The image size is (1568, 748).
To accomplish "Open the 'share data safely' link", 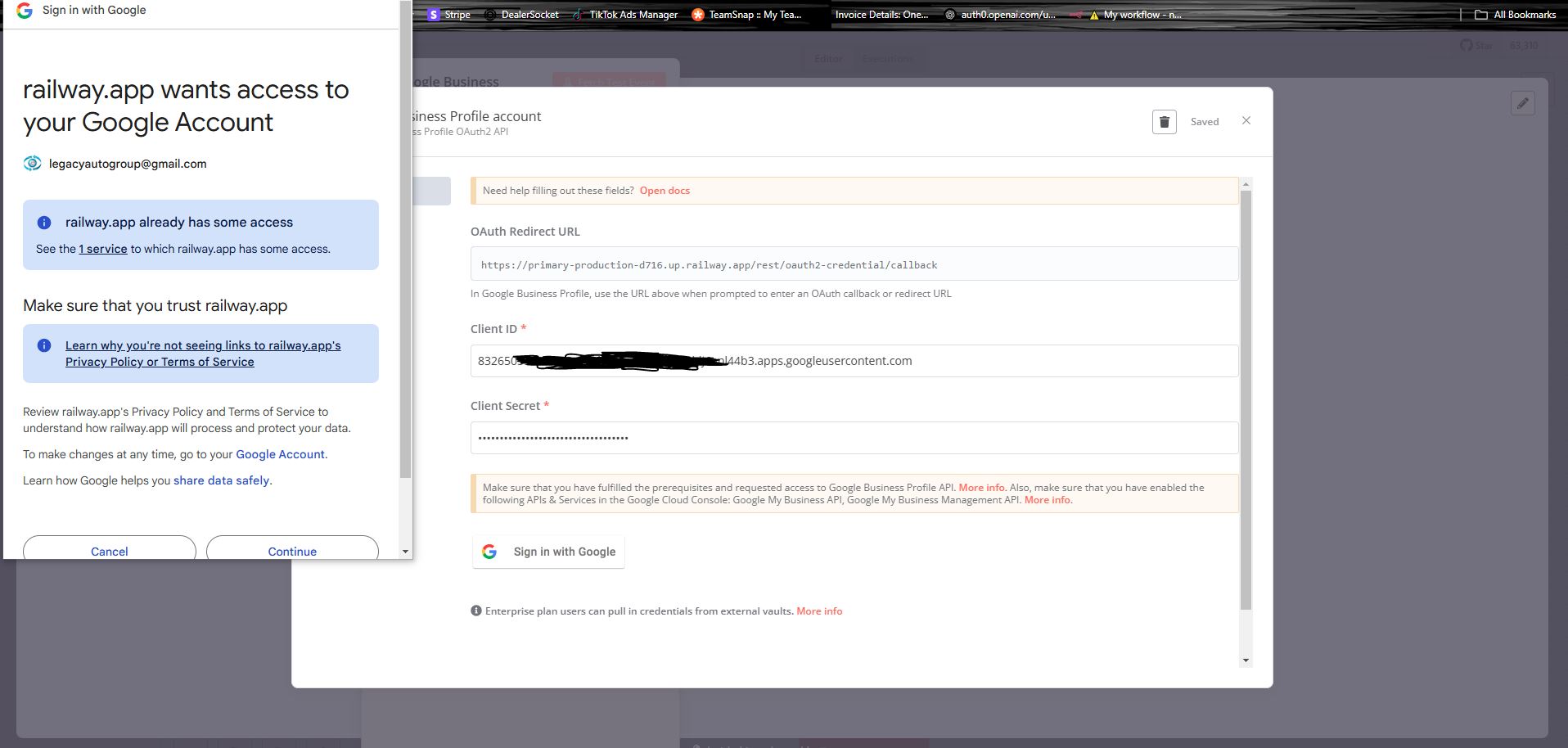I will click(221, 480).
